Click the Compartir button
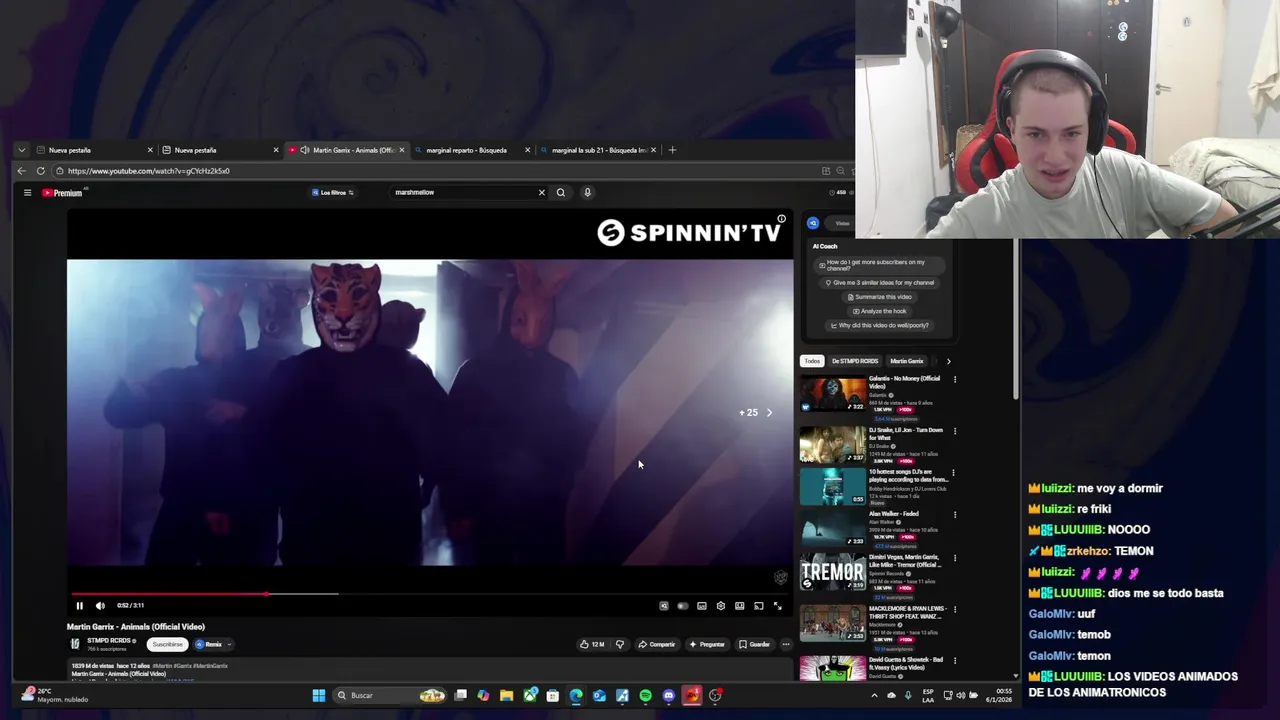 pyautogui.click(x=657, y=644)
